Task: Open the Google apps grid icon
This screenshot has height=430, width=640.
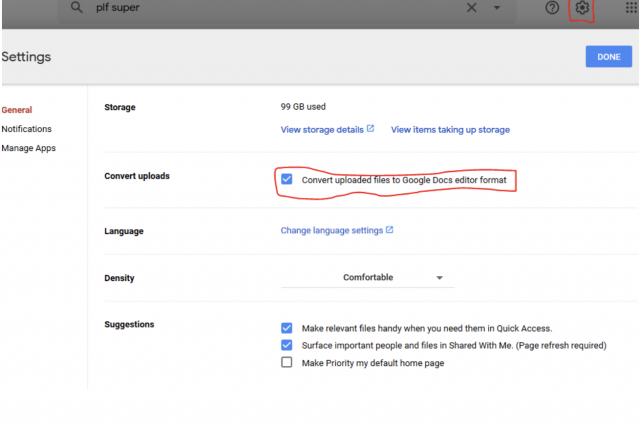Action: pyautogui.click(x=631, y=7)
